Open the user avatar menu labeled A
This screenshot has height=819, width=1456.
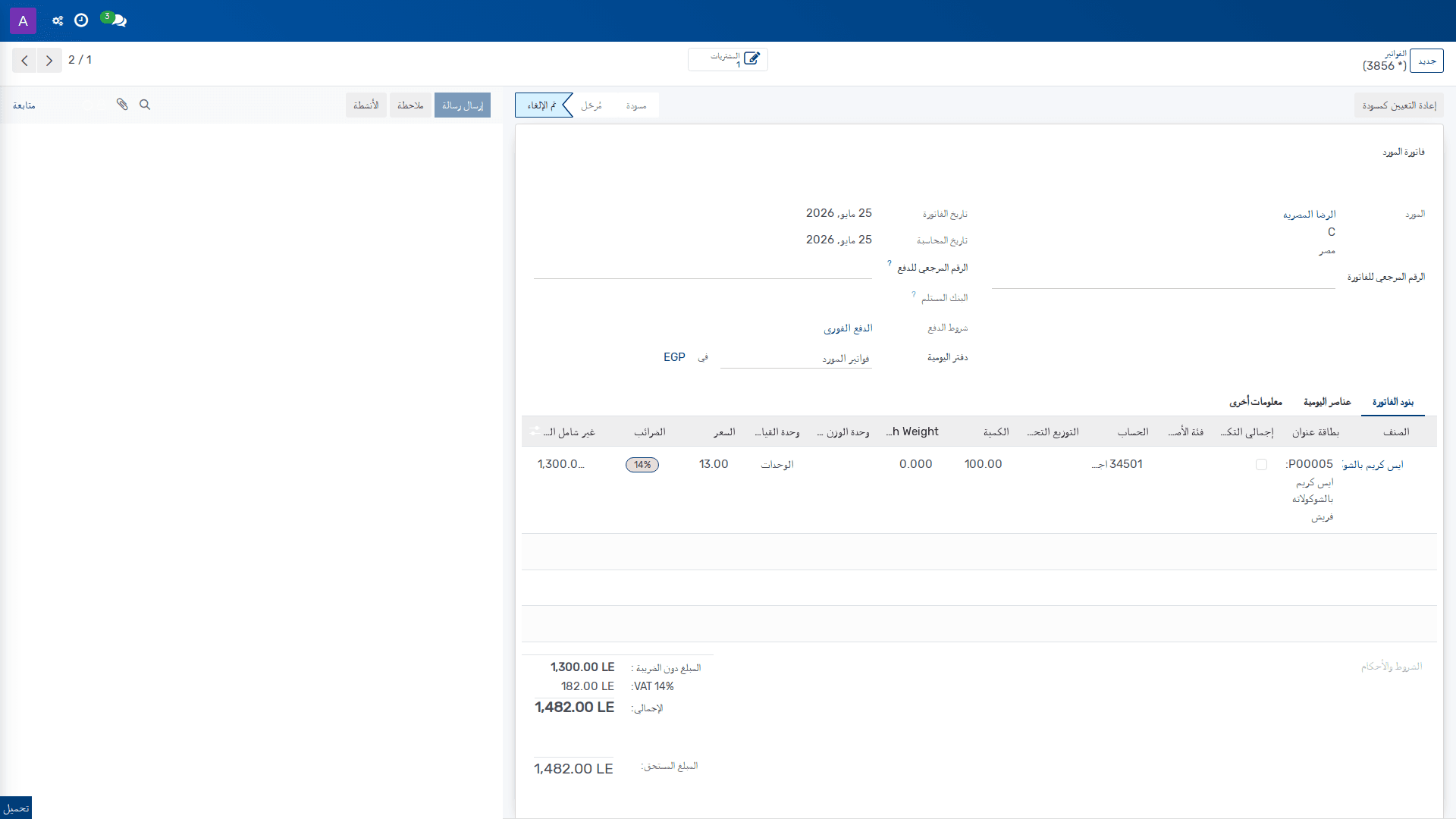(23, 20)
